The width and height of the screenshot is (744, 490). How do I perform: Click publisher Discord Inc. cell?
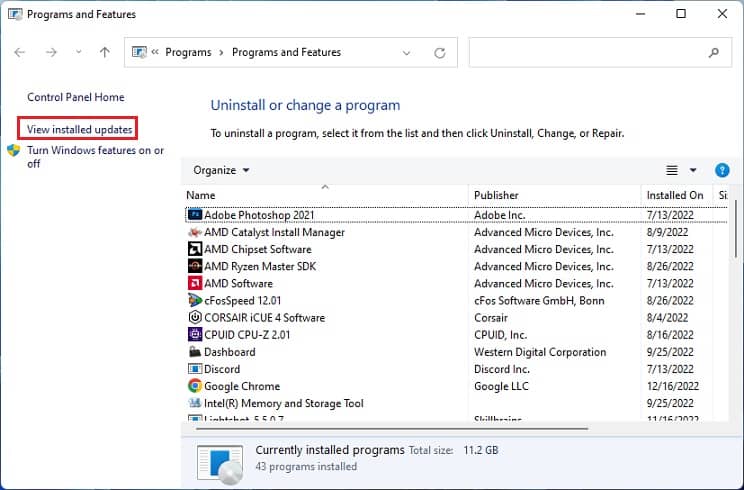(x=502, y=369)
